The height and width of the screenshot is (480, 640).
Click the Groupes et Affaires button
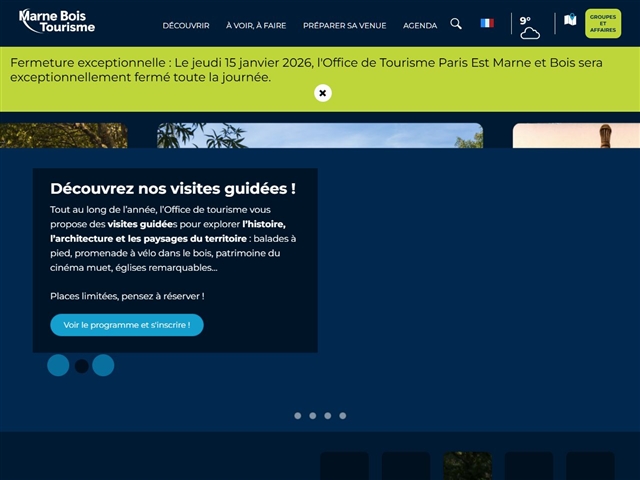[603, 23]
